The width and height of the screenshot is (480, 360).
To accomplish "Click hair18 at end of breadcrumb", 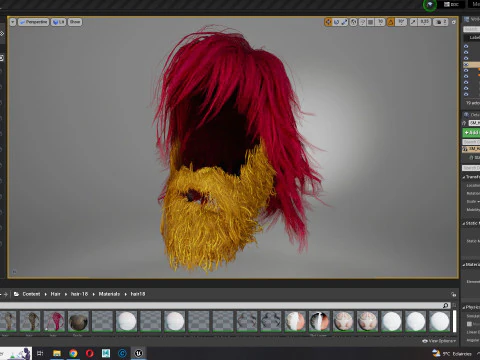I will (138, 294).
